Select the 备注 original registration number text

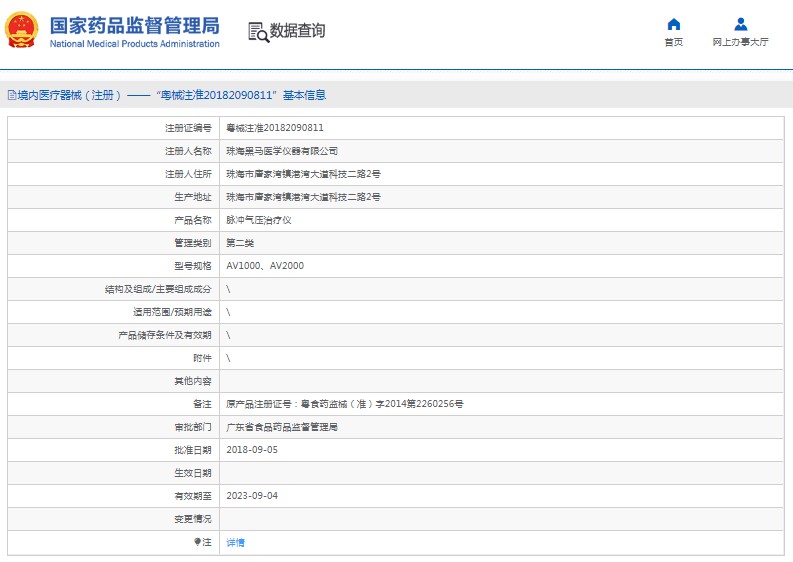344,404
